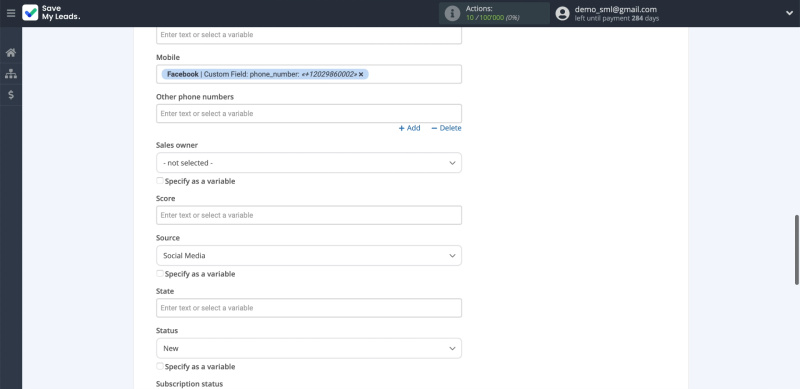Go to Home via sidebar house icon
Viewport: 800px width, 389px height.
click(x=11, y=53)
